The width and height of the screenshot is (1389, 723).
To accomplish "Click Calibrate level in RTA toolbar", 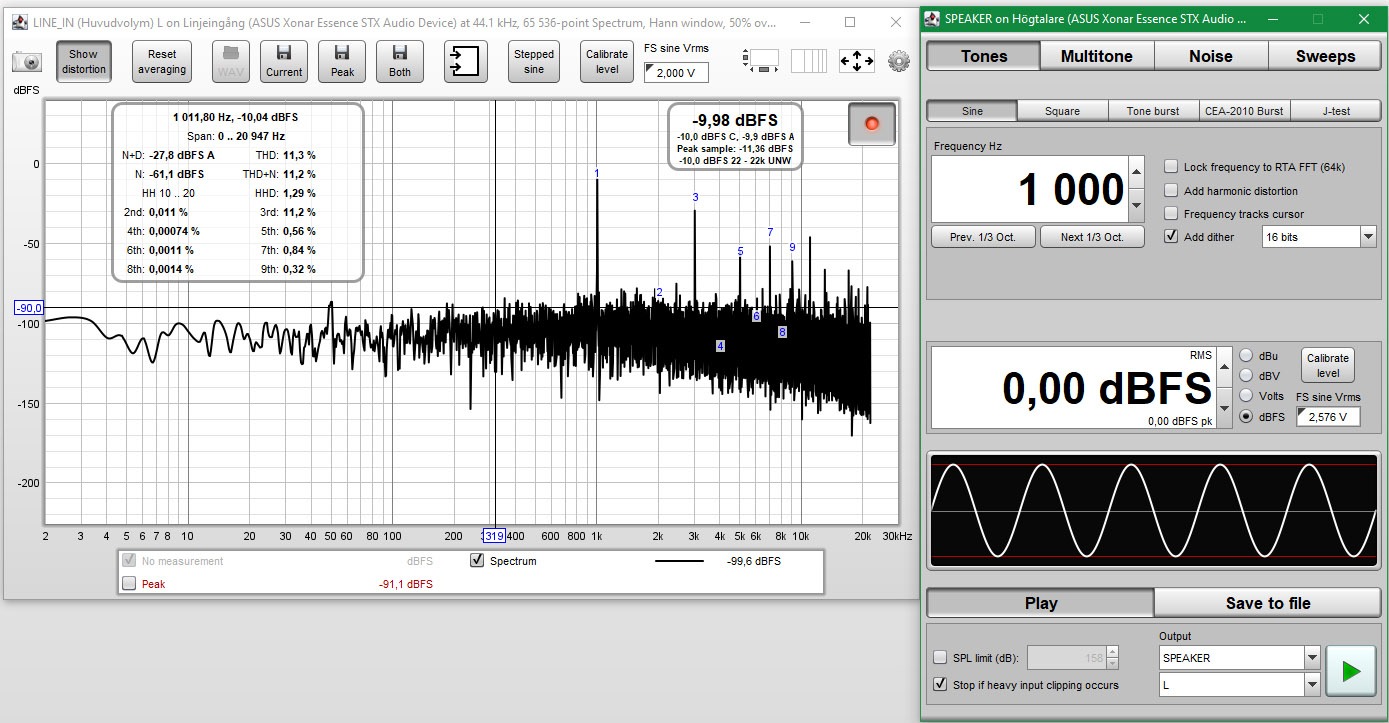I will tap(607, 61).
